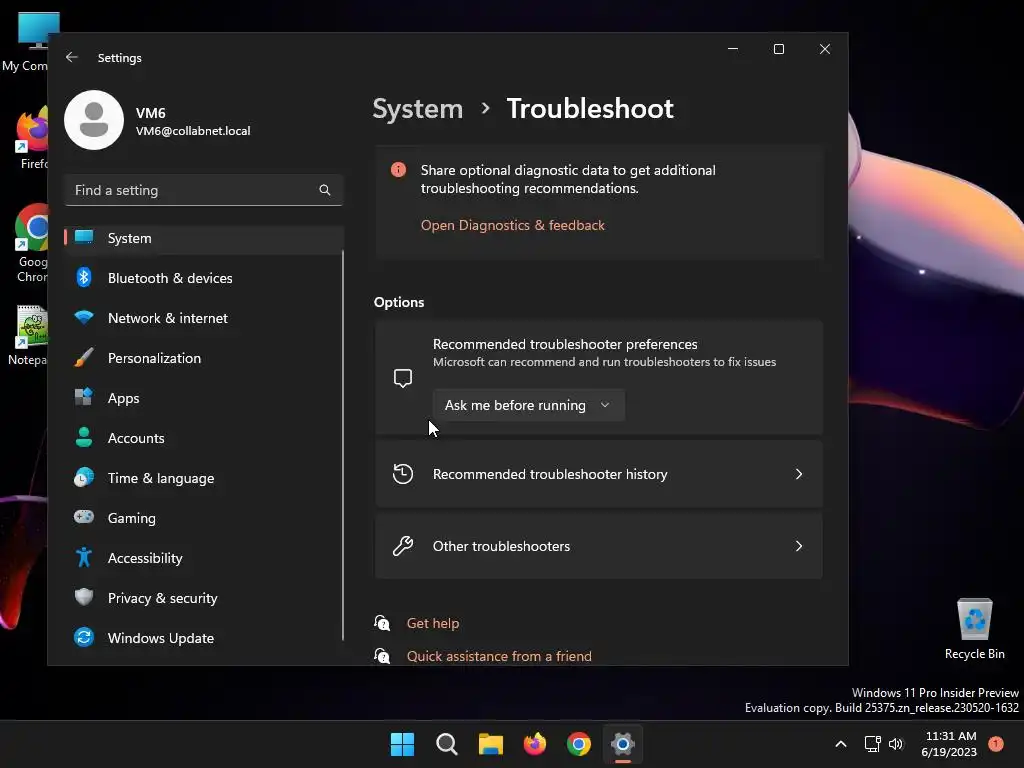The width and height of the screenshot is (1024, 768).
Task: Click the orange info alert icon
Action: (x=398, y=170)
